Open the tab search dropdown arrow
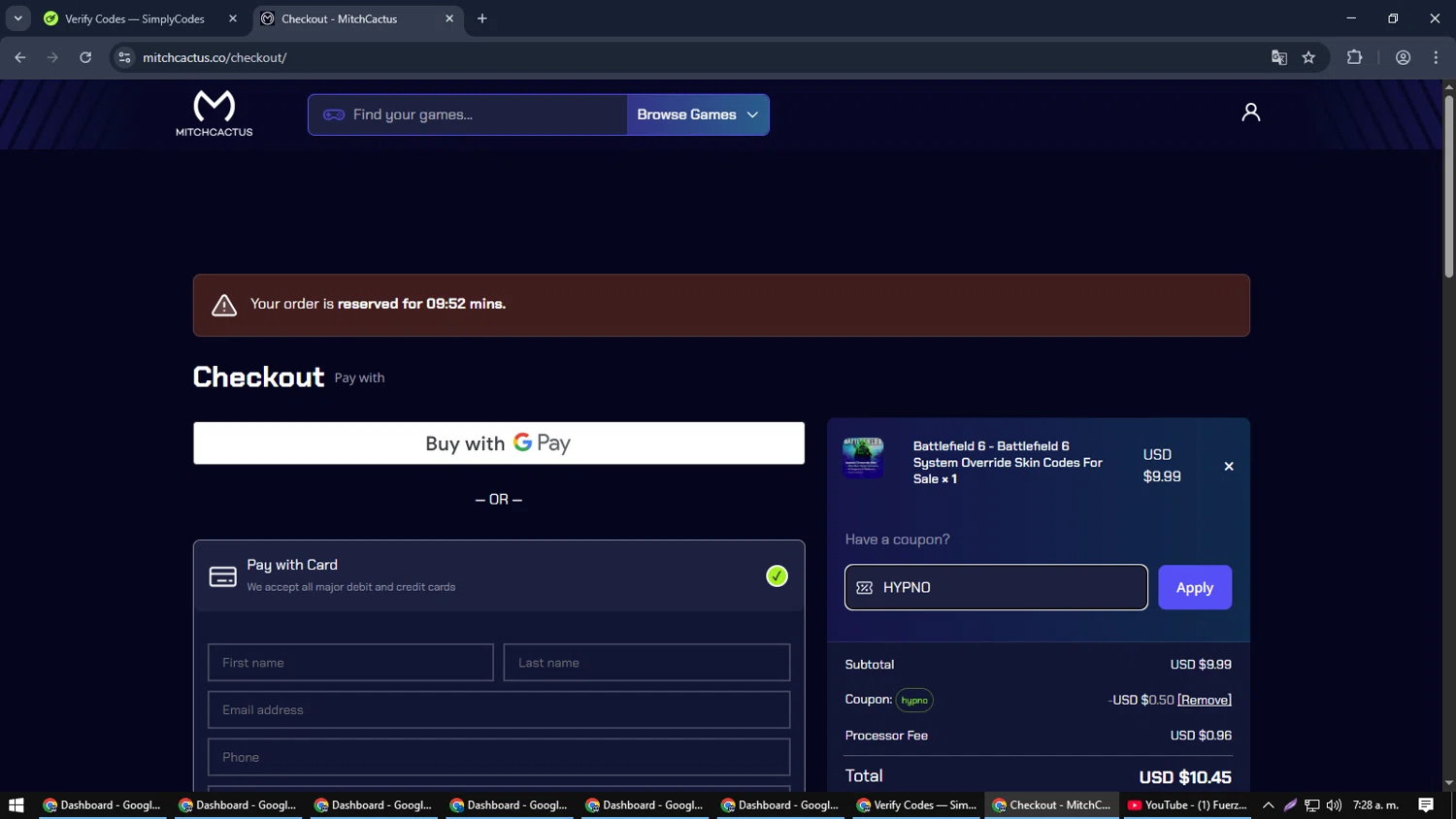This screenshot has height=819, width=1456. [x=17, y=18]
